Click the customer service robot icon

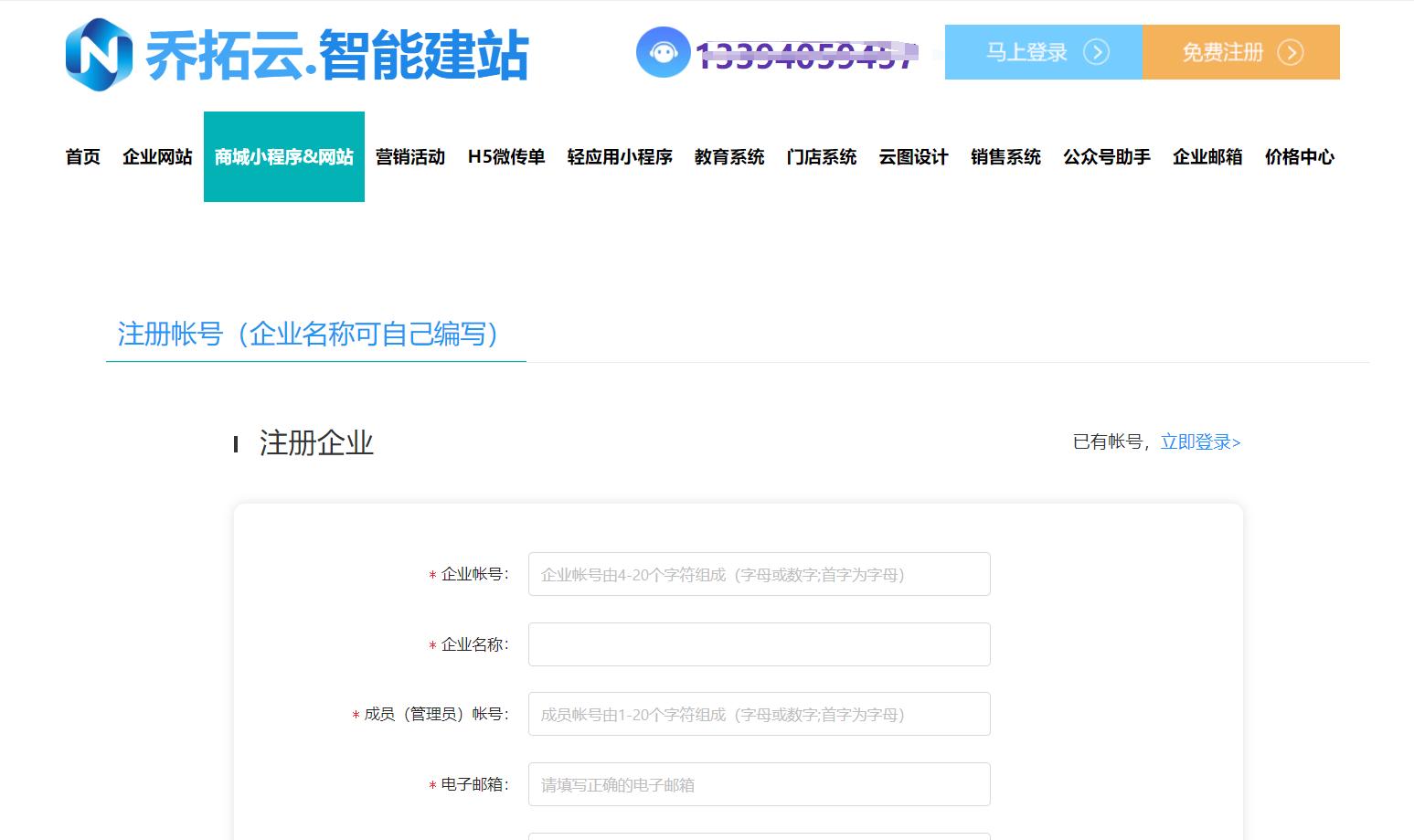(x=663, y=53)
